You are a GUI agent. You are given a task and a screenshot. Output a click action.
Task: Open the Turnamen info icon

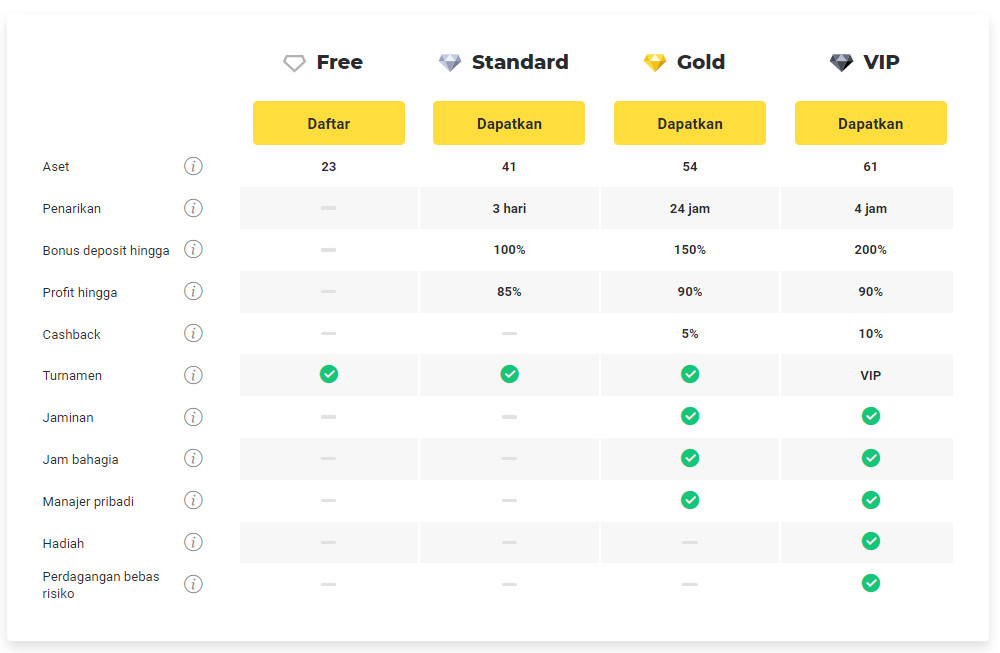193,375
